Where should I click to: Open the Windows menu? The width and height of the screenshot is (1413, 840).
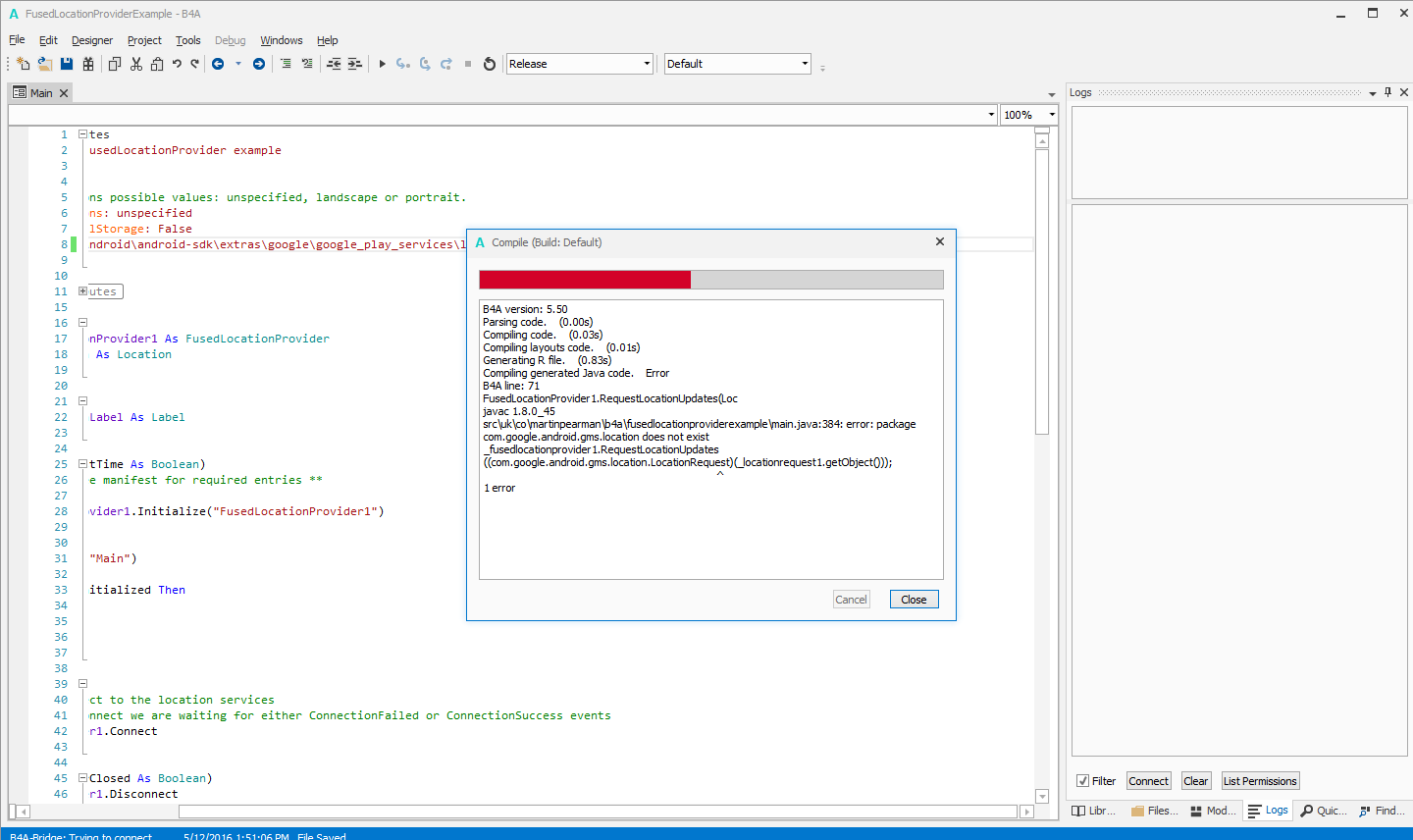tap(282, 40)
